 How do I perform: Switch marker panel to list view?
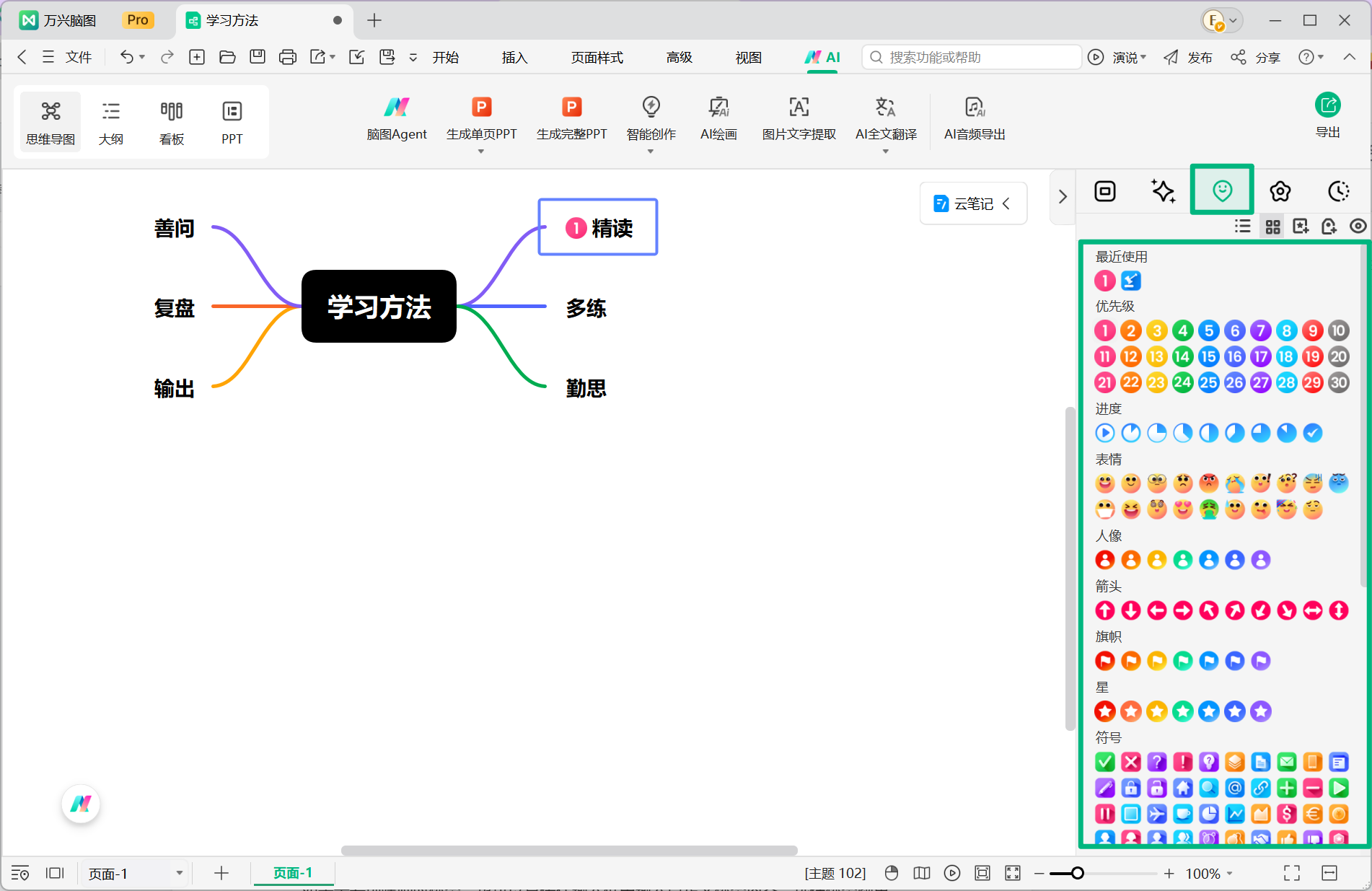[x=1243, y=227]
